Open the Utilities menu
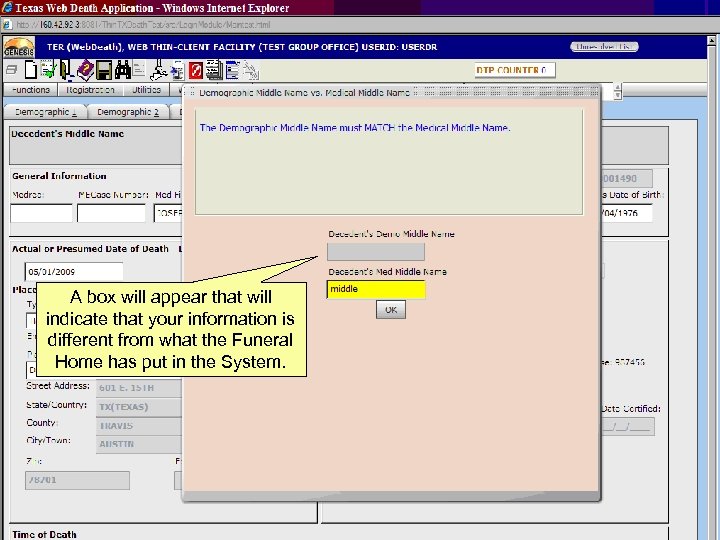 [x=146, y=90]
